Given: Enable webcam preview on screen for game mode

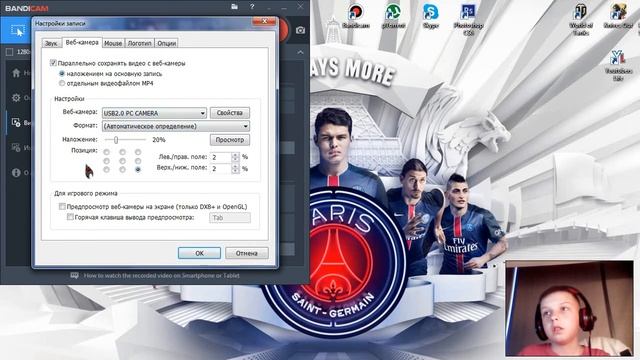Looking at the screenshot, I should point(62,207).
